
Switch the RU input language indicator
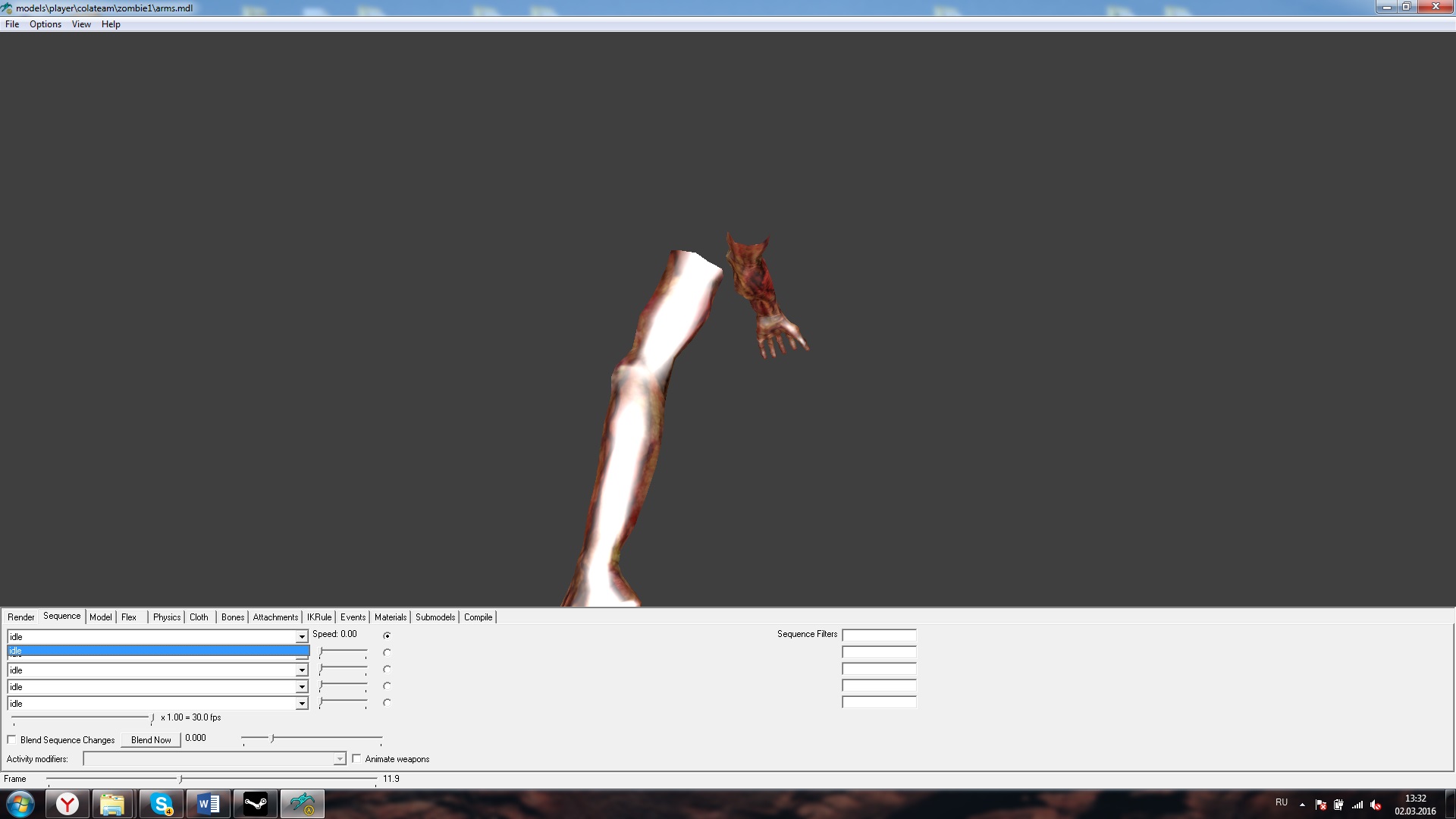point(1282,802)
